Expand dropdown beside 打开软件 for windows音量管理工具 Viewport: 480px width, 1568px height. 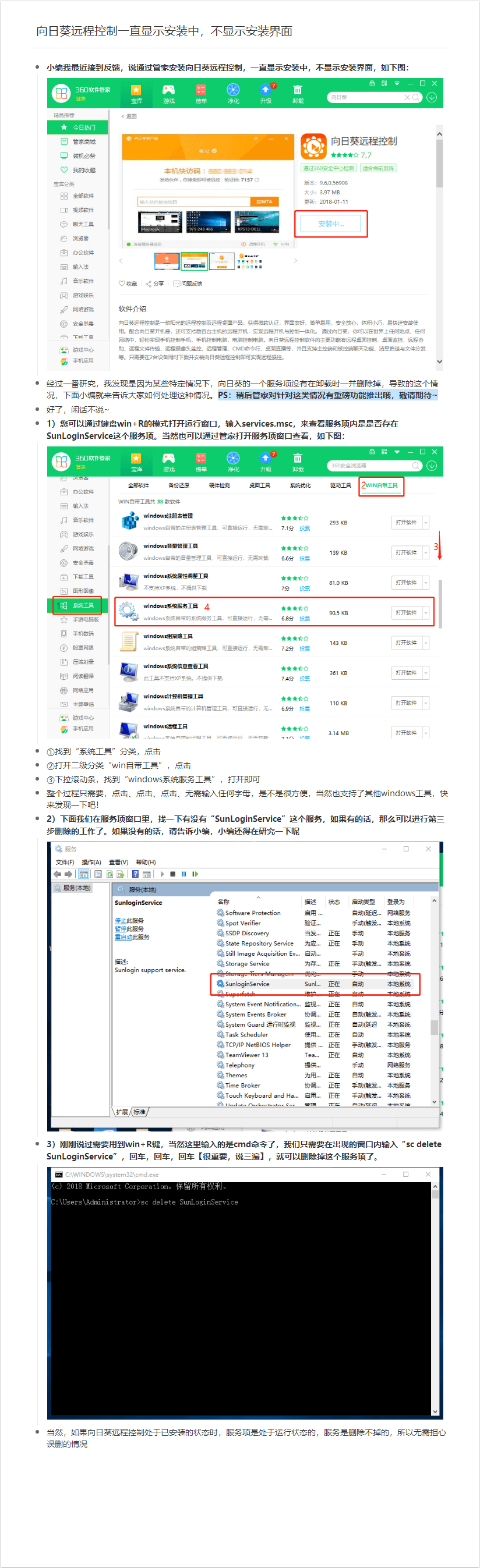[426, 553]
